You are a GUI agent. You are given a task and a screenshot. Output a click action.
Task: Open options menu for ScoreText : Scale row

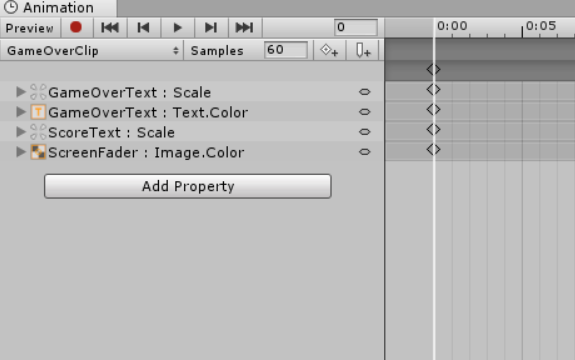(x=365, y=132)
